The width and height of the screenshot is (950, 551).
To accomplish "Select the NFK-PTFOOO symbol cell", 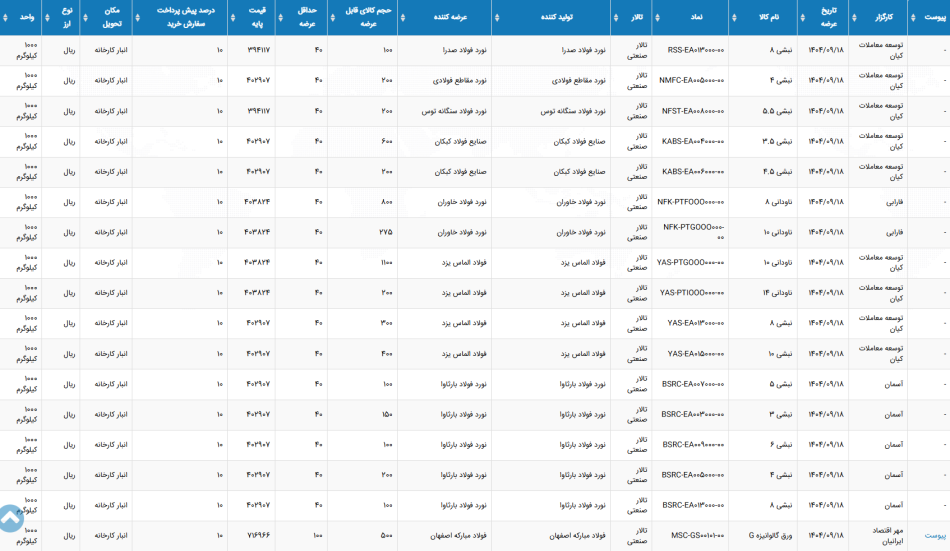I will 691,202.
